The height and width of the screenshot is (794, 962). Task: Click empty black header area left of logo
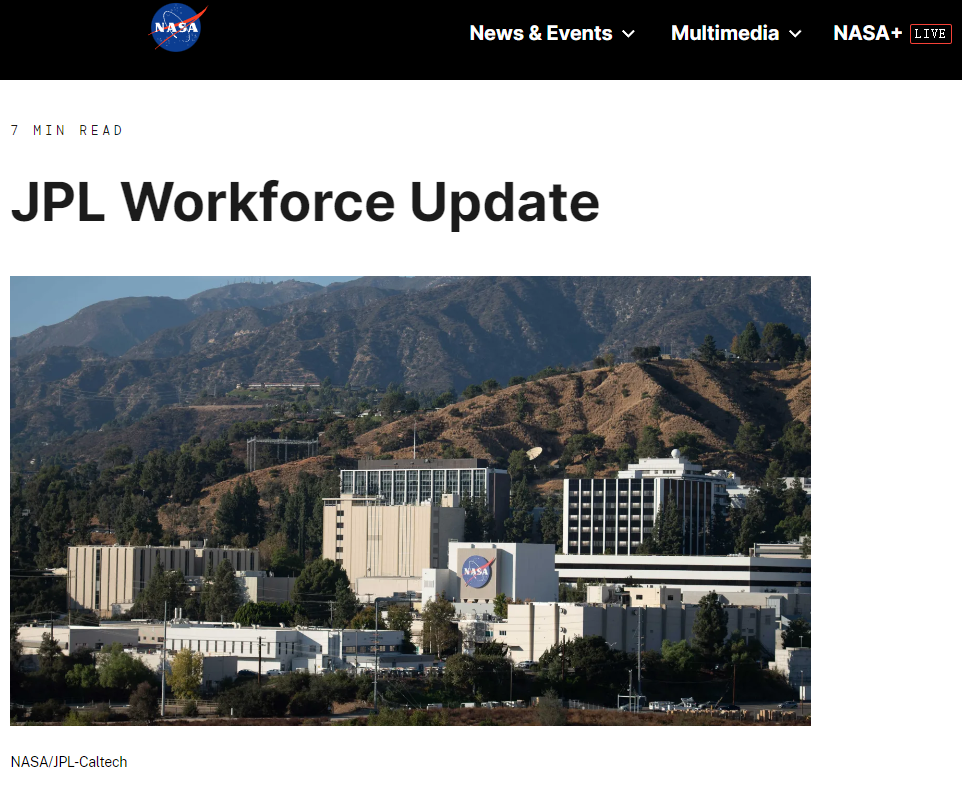click(x=70, y=40)
